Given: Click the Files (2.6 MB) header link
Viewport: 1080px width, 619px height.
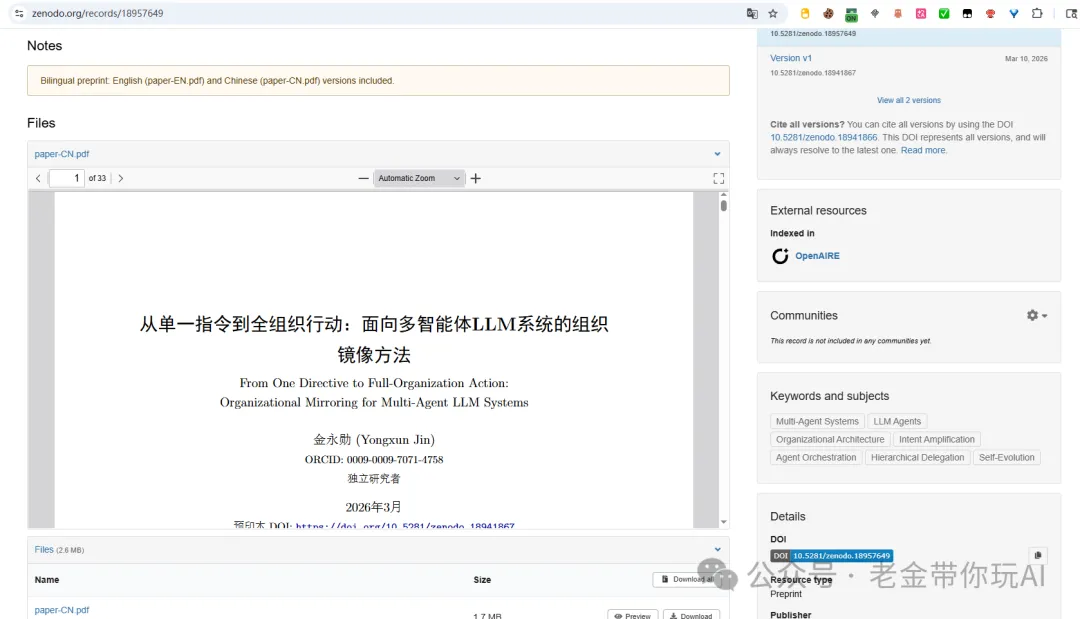Looking at the screenshot, I should tap(59, 549).
